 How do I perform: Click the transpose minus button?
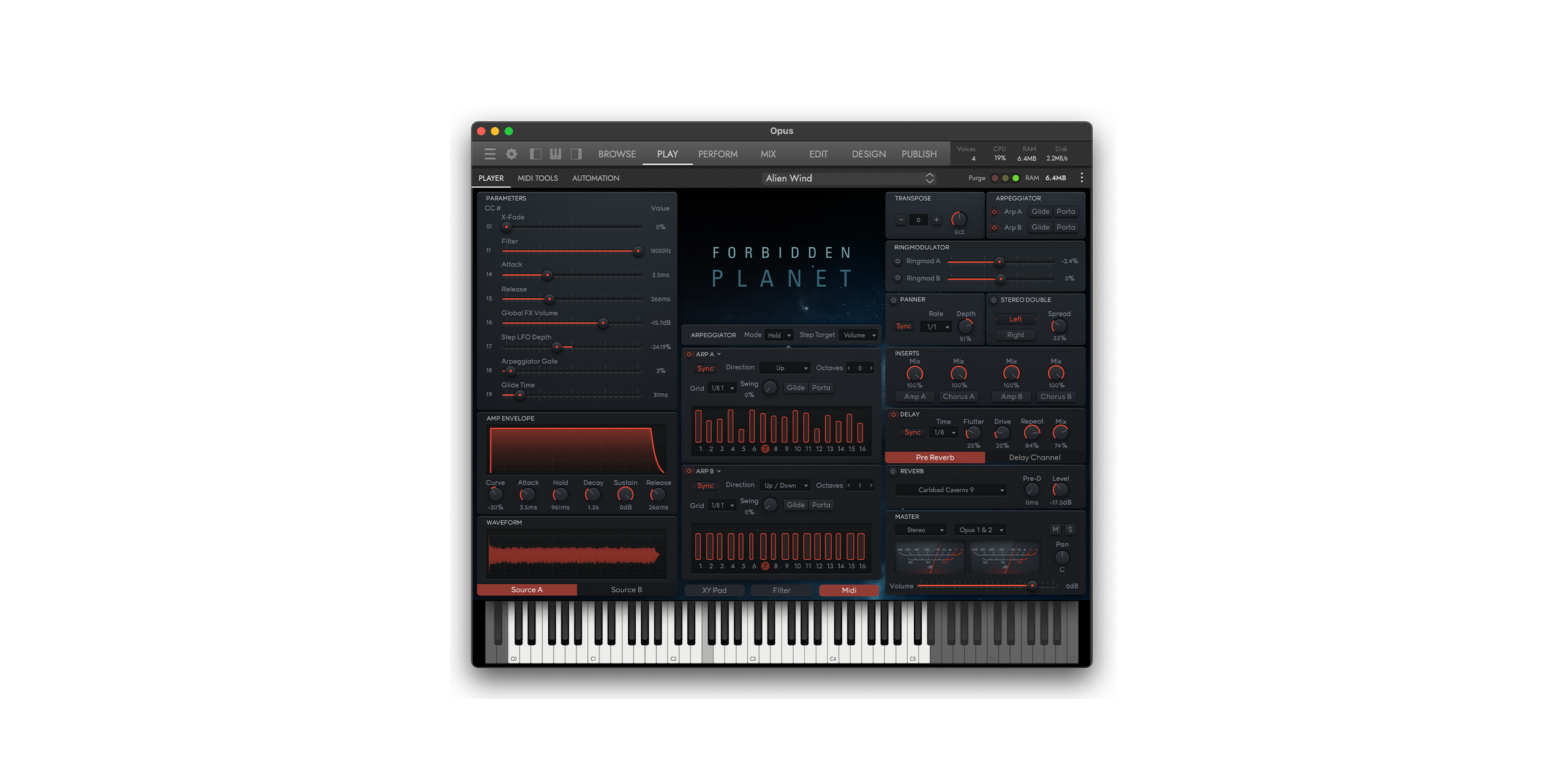[900, 220]
